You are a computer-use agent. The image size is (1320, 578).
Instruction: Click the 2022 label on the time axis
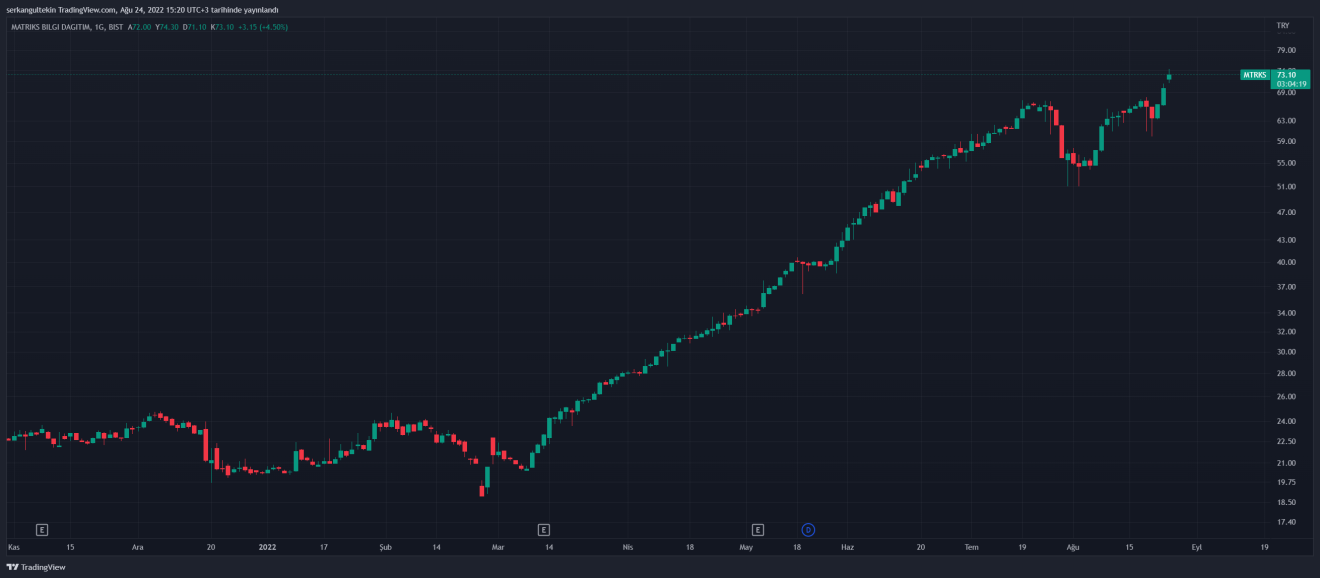click(267, 547)
